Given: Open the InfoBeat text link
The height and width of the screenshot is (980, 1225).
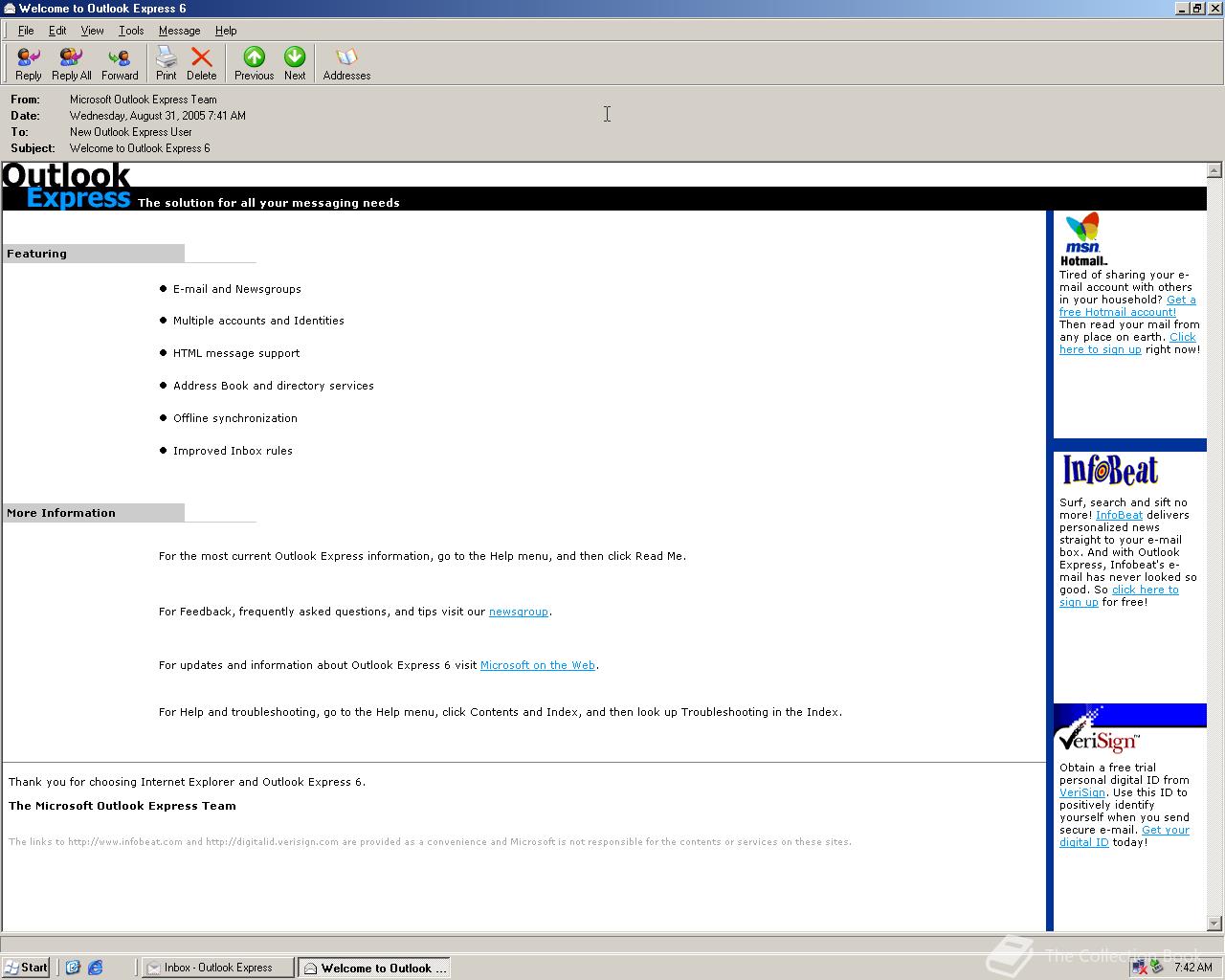Looking at the screenshot, I should pyautogui.click(x=1119, y=515).
